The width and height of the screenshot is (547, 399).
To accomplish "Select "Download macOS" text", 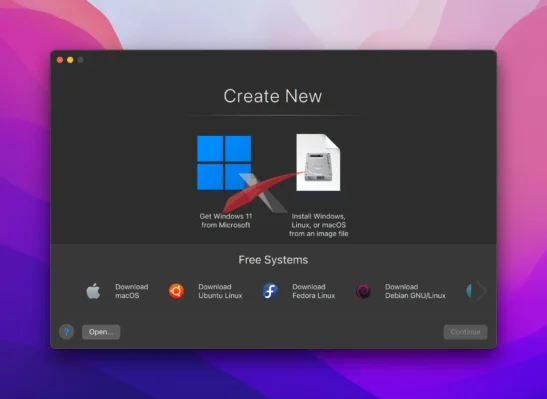I will pos(132,291).
